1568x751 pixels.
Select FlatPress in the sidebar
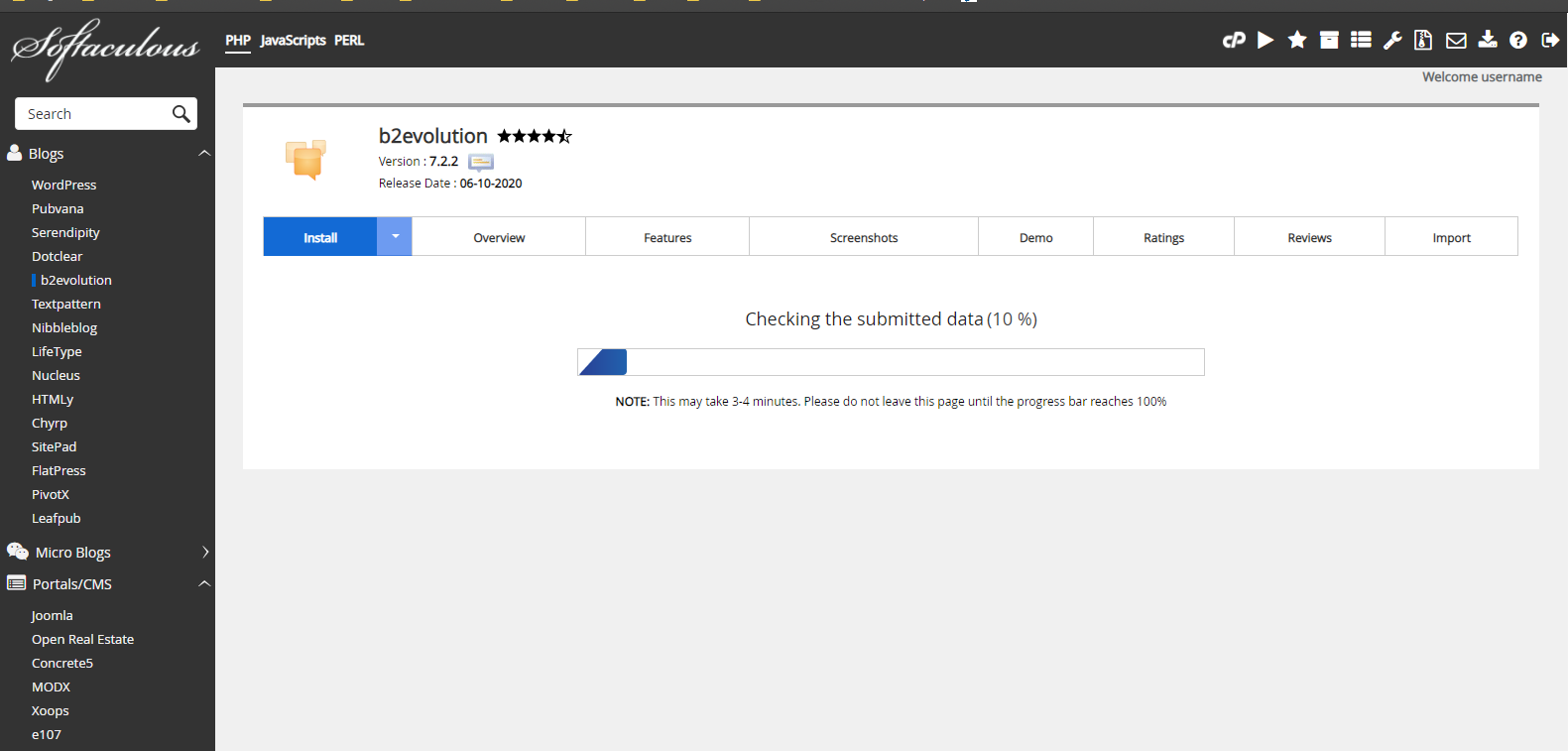59,470
